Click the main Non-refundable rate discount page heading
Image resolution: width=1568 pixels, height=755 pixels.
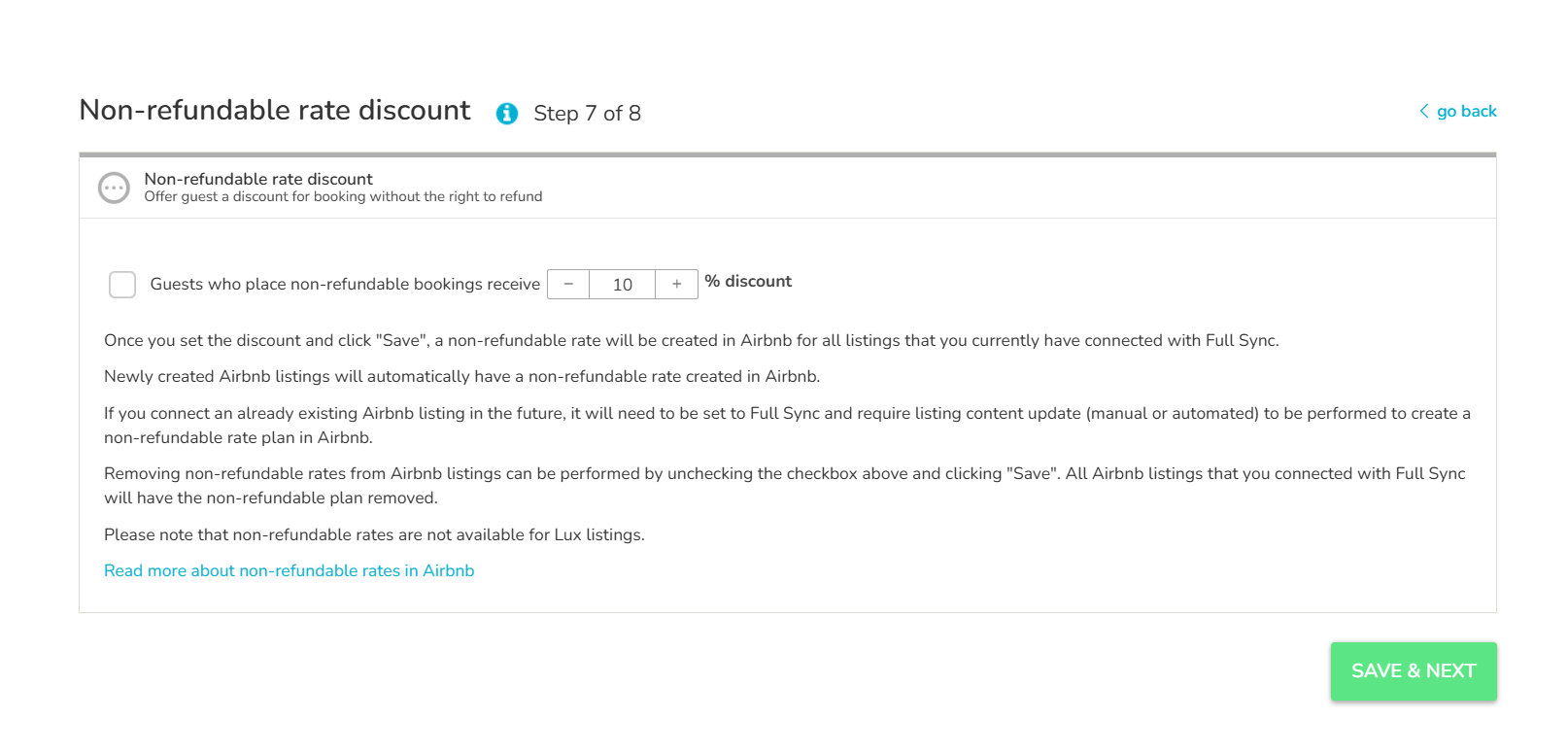(x=275, y=110)
